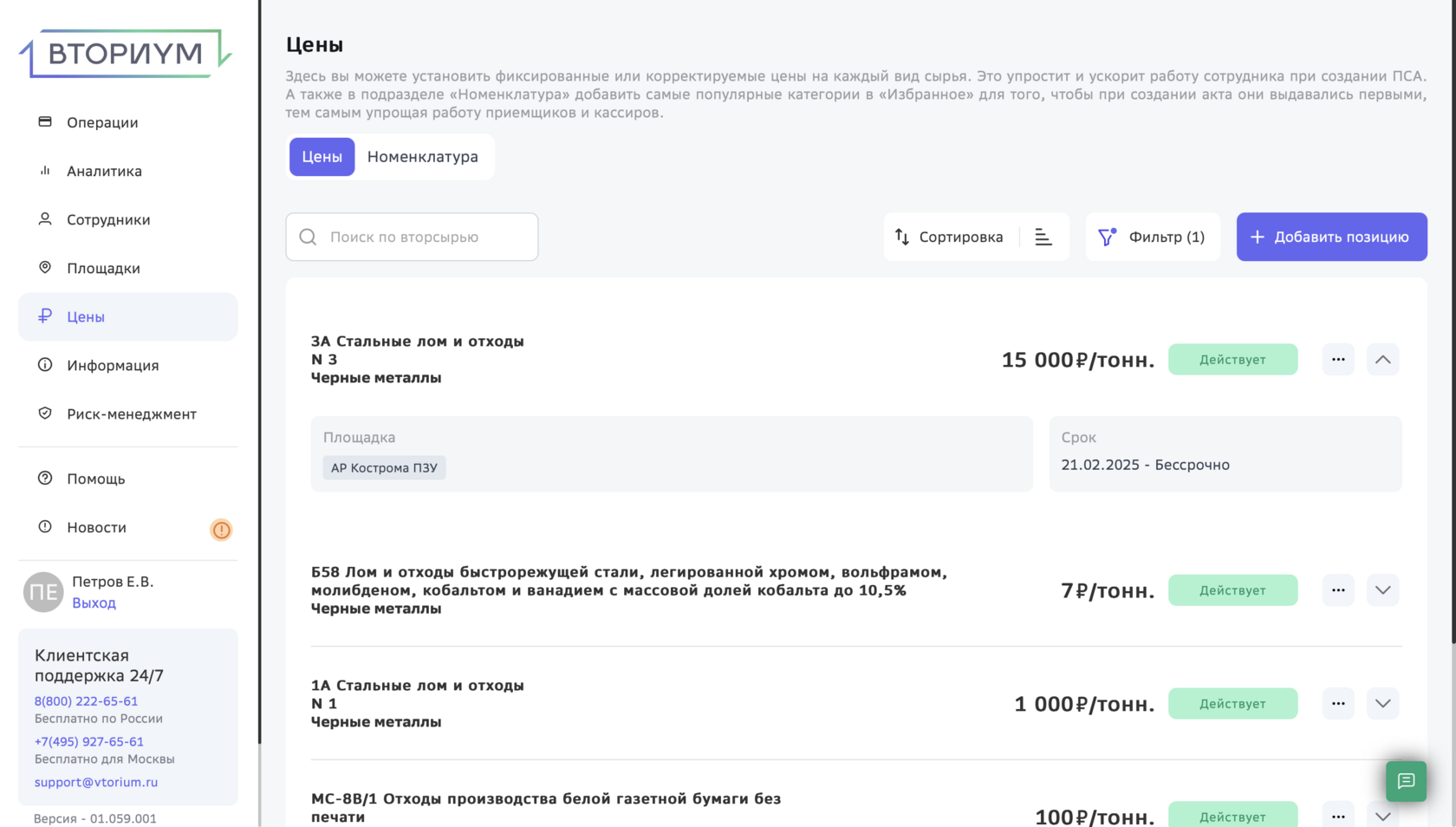Go to Риск-менеджмент section
Image resolution: width=1456 pixels, height=827 pixels.
click(131, 414)
